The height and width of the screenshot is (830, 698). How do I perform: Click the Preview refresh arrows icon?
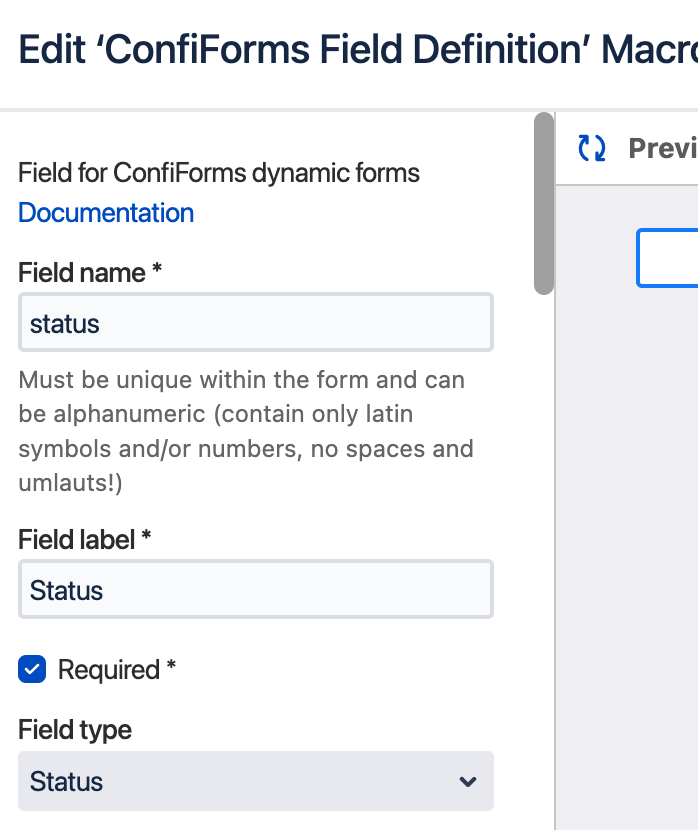pyautogui.click(x=592, y=149)
